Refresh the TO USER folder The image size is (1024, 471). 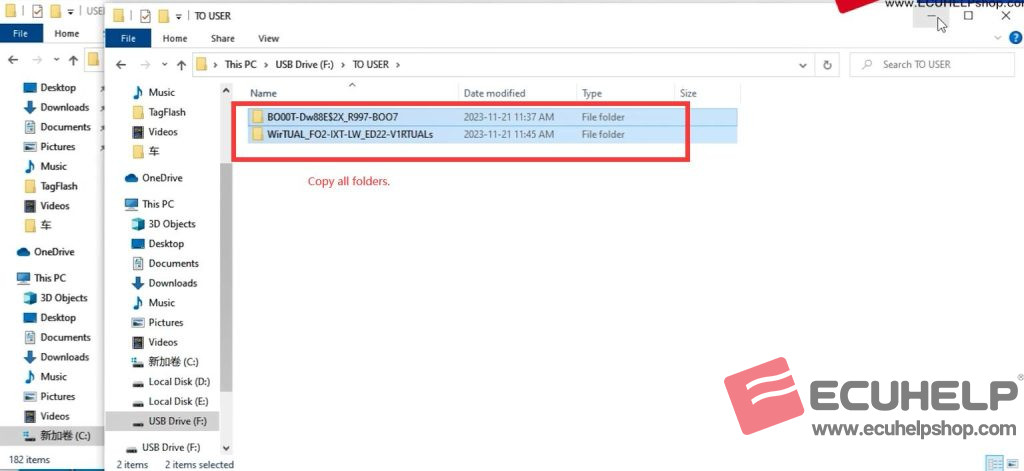827,65
